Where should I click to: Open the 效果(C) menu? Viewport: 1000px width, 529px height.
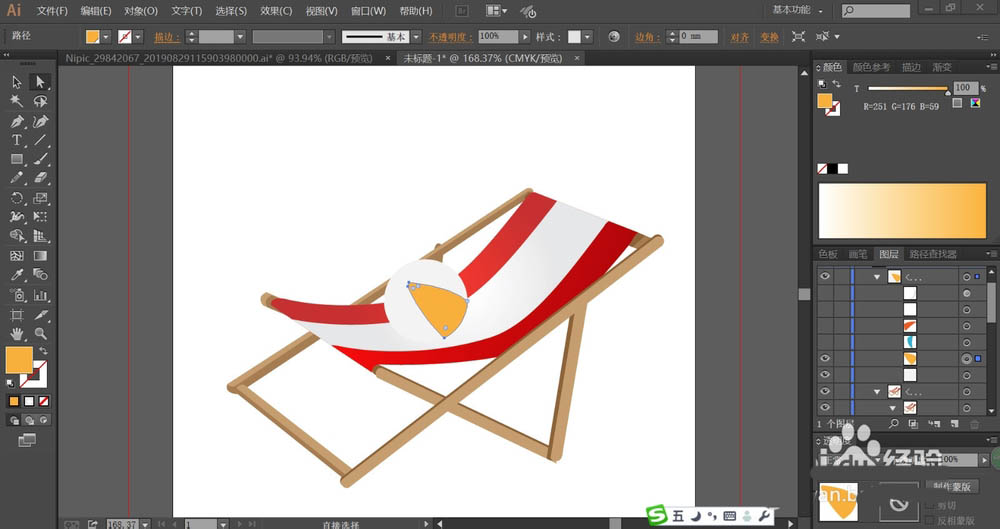(x=276, y=11)
